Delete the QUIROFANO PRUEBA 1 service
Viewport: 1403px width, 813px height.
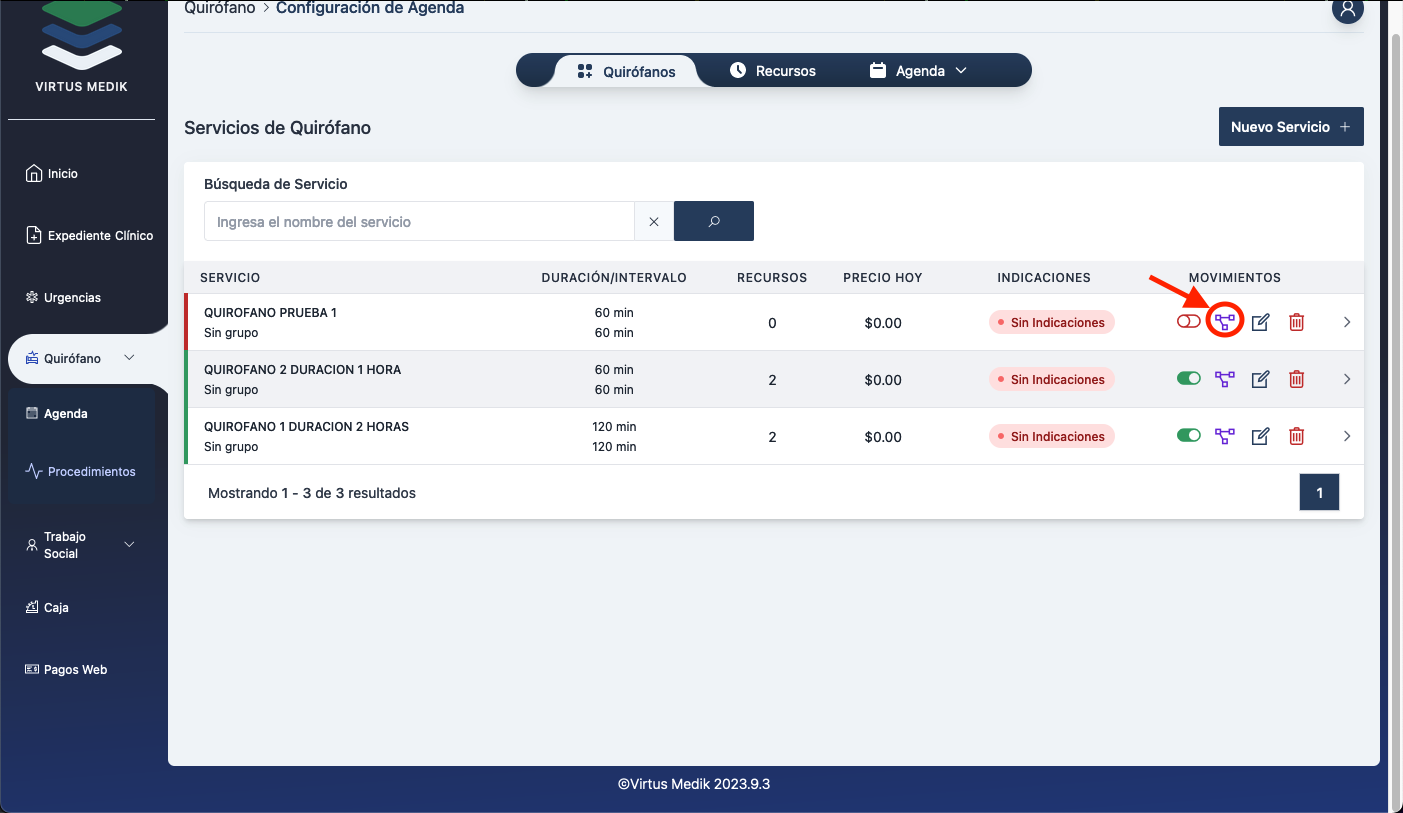coord(1296,322)
